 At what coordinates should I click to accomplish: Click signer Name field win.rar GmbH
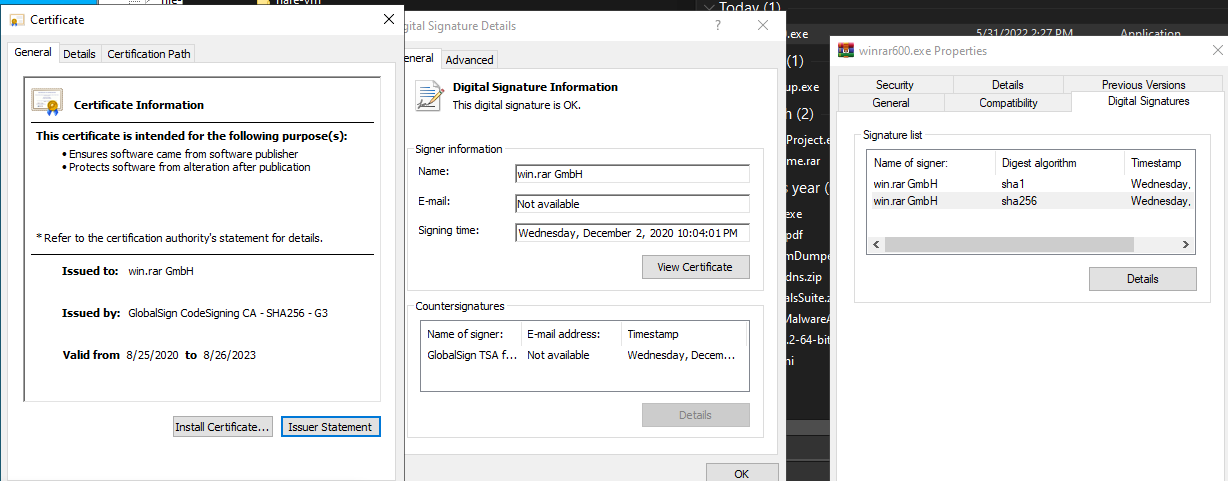pyautogui.click(x=632, y=174)
